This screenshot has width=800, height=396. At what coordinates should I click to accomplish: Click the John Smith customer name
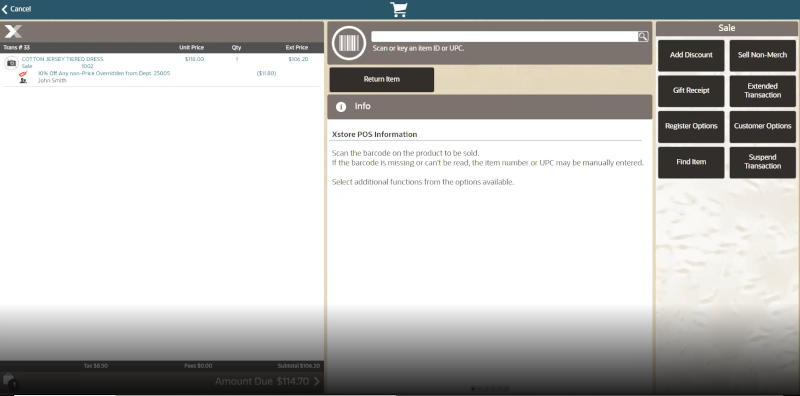click(x=52, y=81)
